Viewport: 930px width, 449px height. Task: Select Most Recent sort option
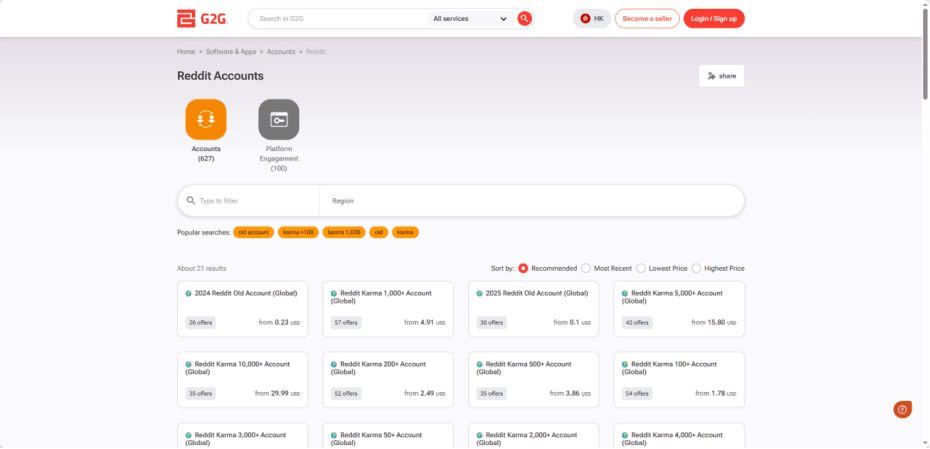(586, 268)
